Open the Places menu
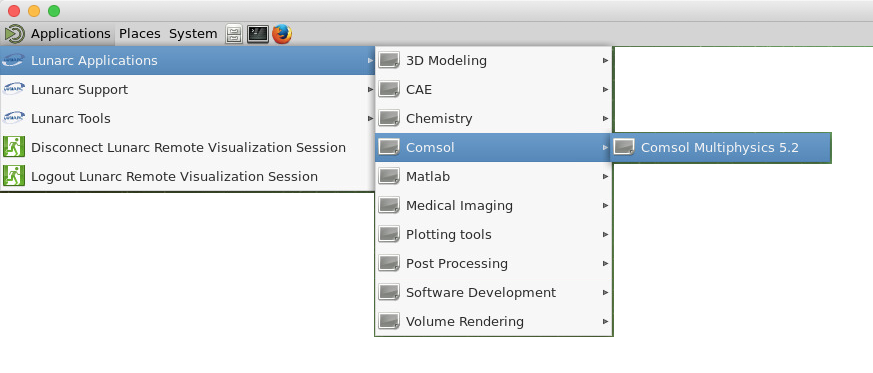 [140, 34]
